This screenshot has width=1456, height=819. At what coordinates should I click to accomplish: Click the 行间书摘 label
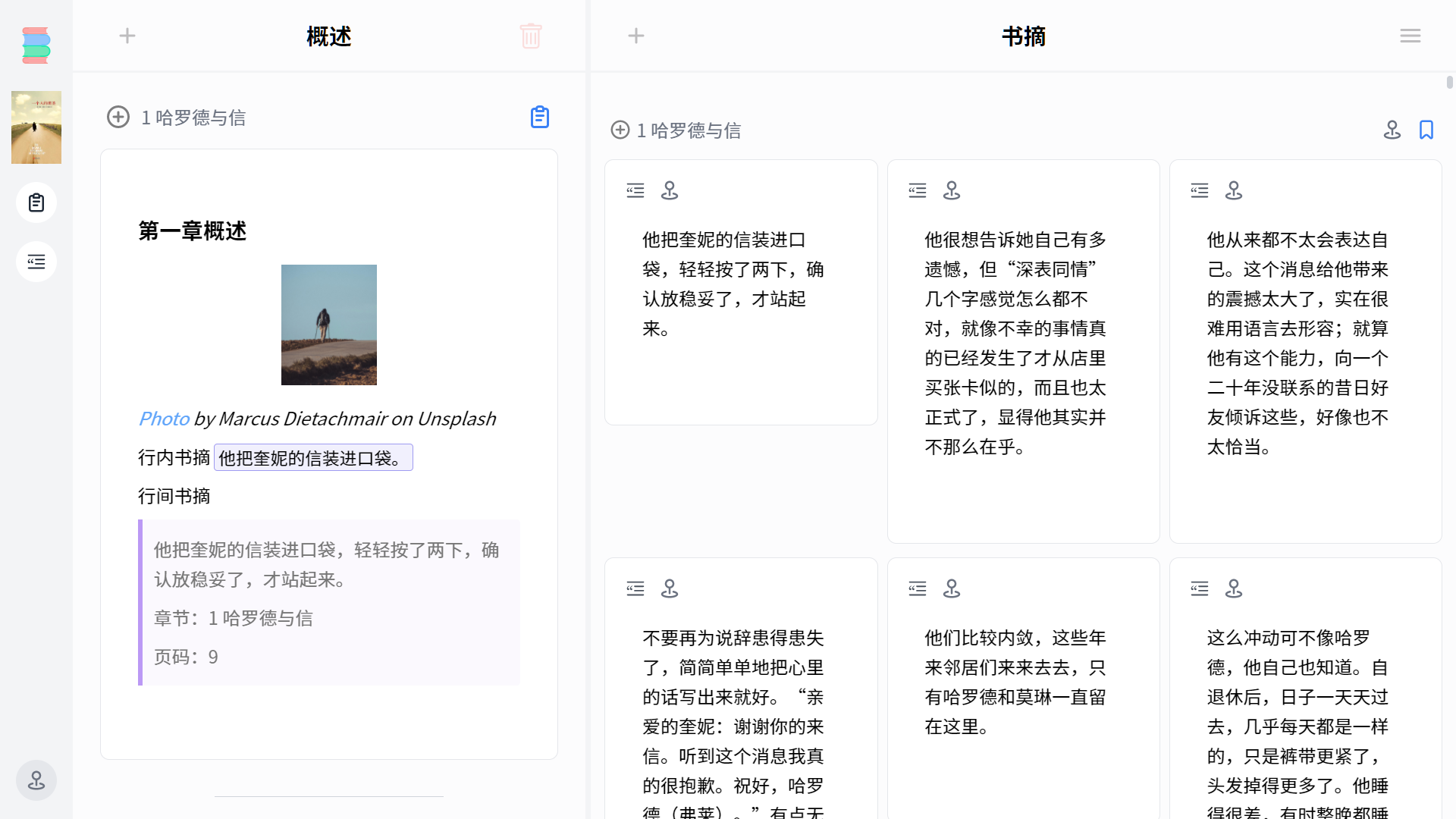174,496
